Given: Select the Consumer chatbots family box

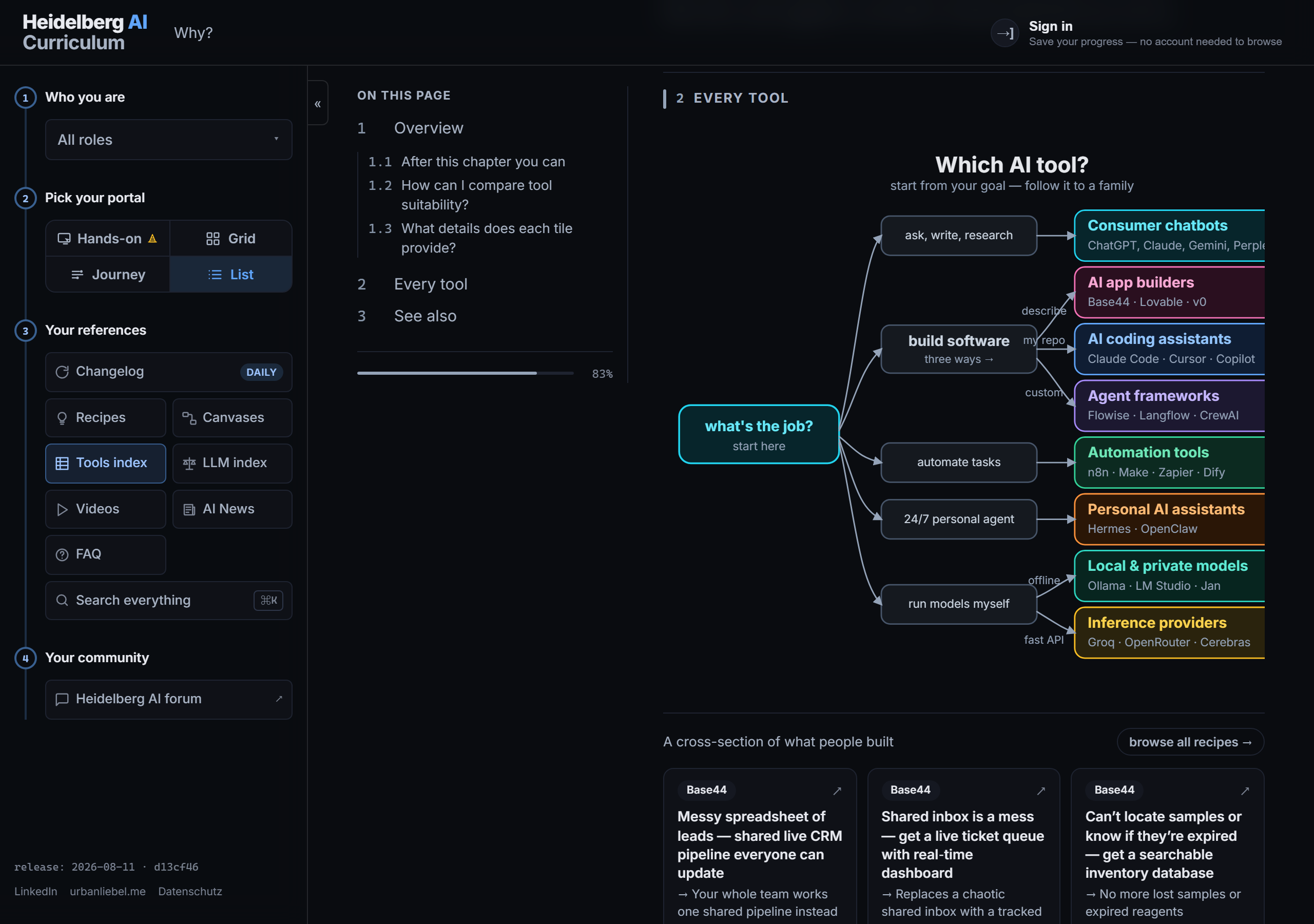Looking at the screenshot, I should 1169,235.
